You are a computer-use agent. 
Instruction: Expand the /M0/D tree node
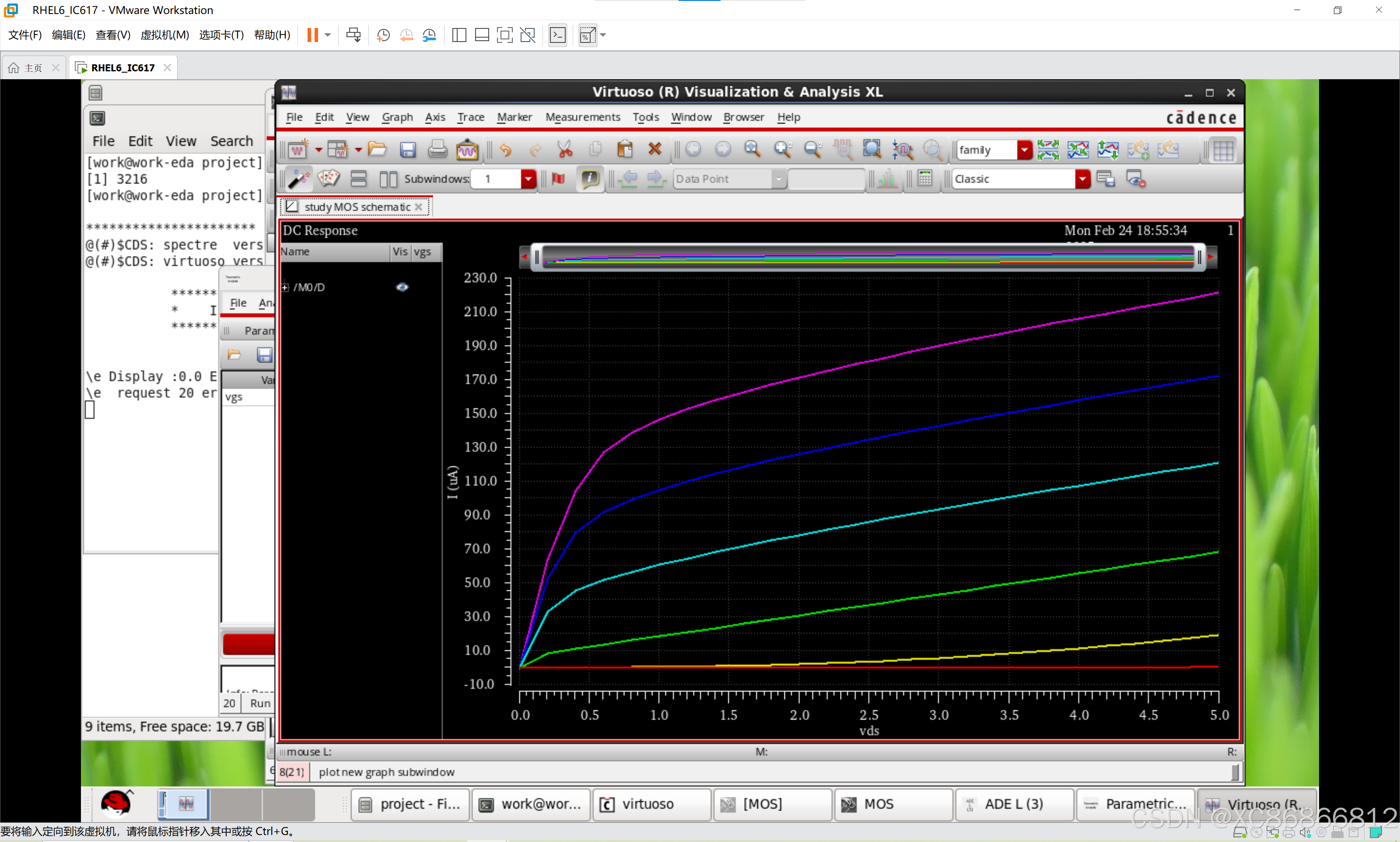tap(285, 288)
